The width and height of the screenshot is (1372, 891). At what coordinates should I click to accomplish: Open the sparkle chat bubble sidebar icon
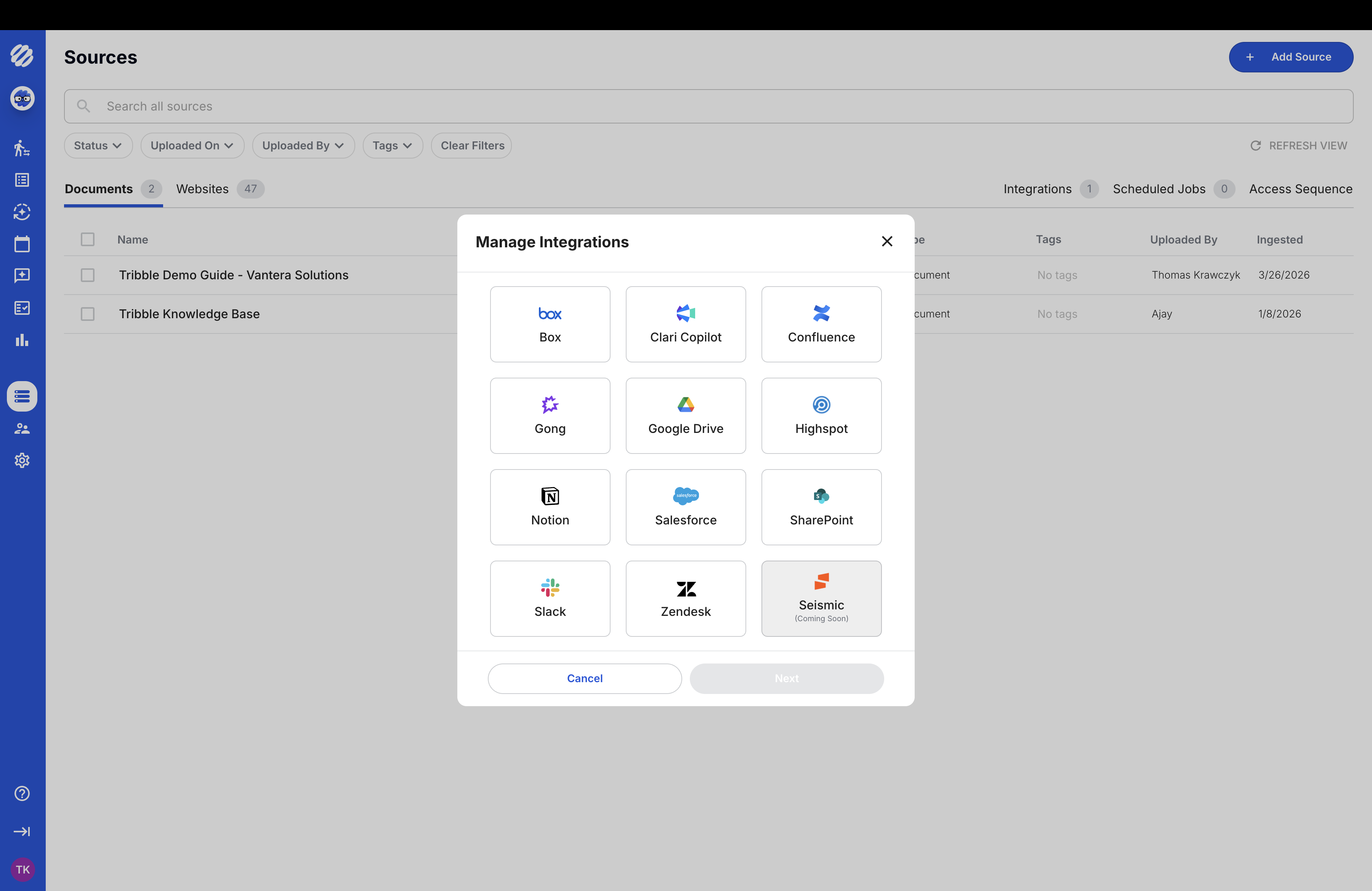[x=22, y=276]
